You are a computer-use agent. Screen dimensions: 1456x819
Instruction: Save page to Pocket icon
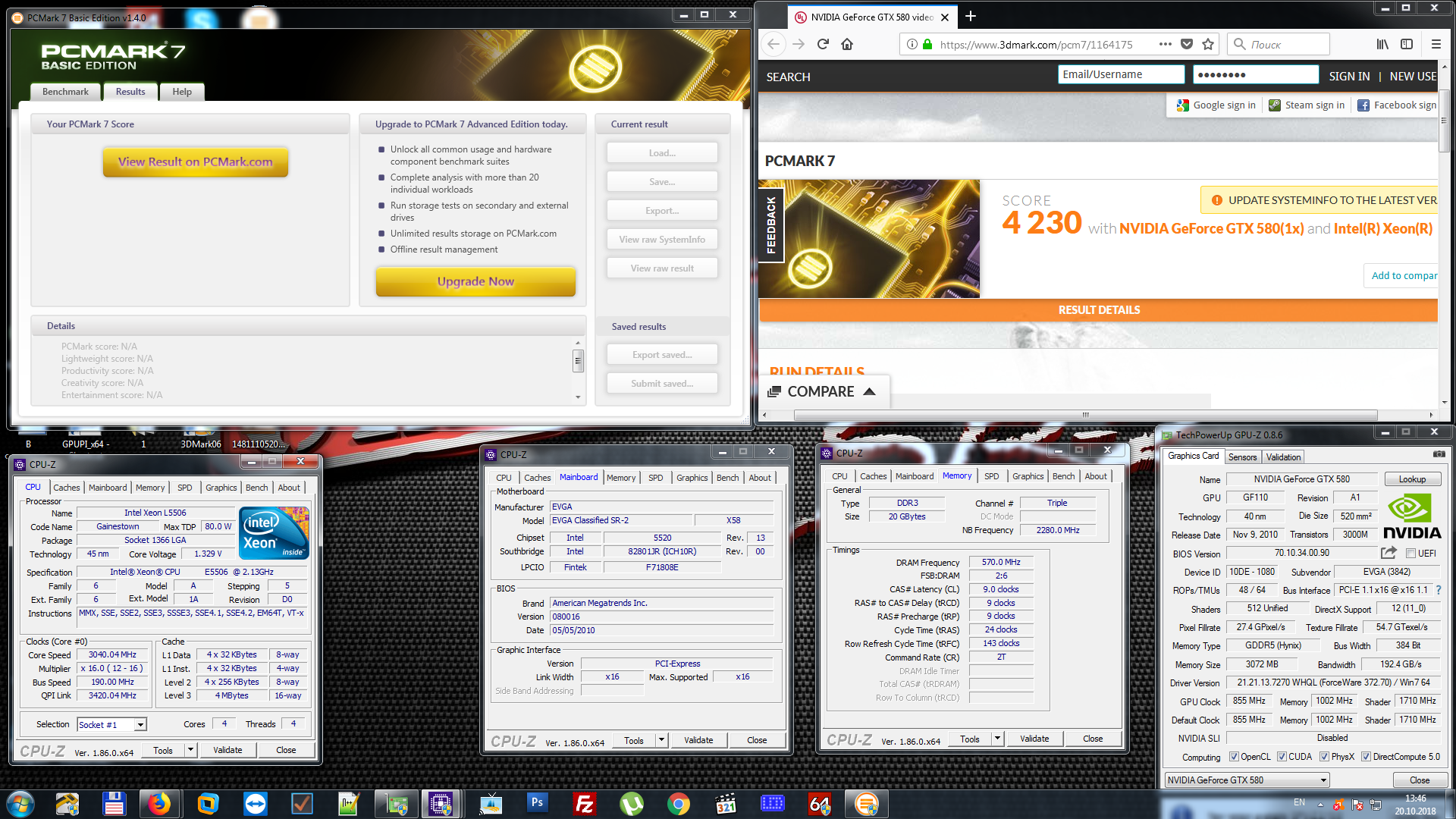(x=1187, y=44)
